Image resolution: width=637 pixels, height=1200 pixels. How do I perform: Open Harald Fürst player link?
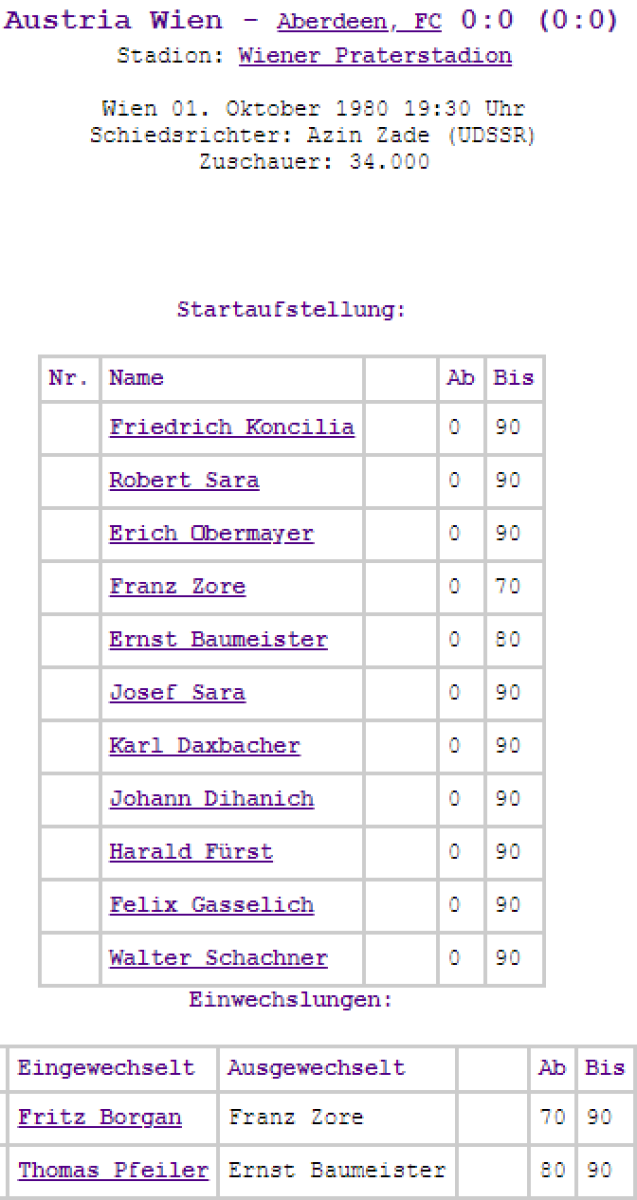click(190, 852)
